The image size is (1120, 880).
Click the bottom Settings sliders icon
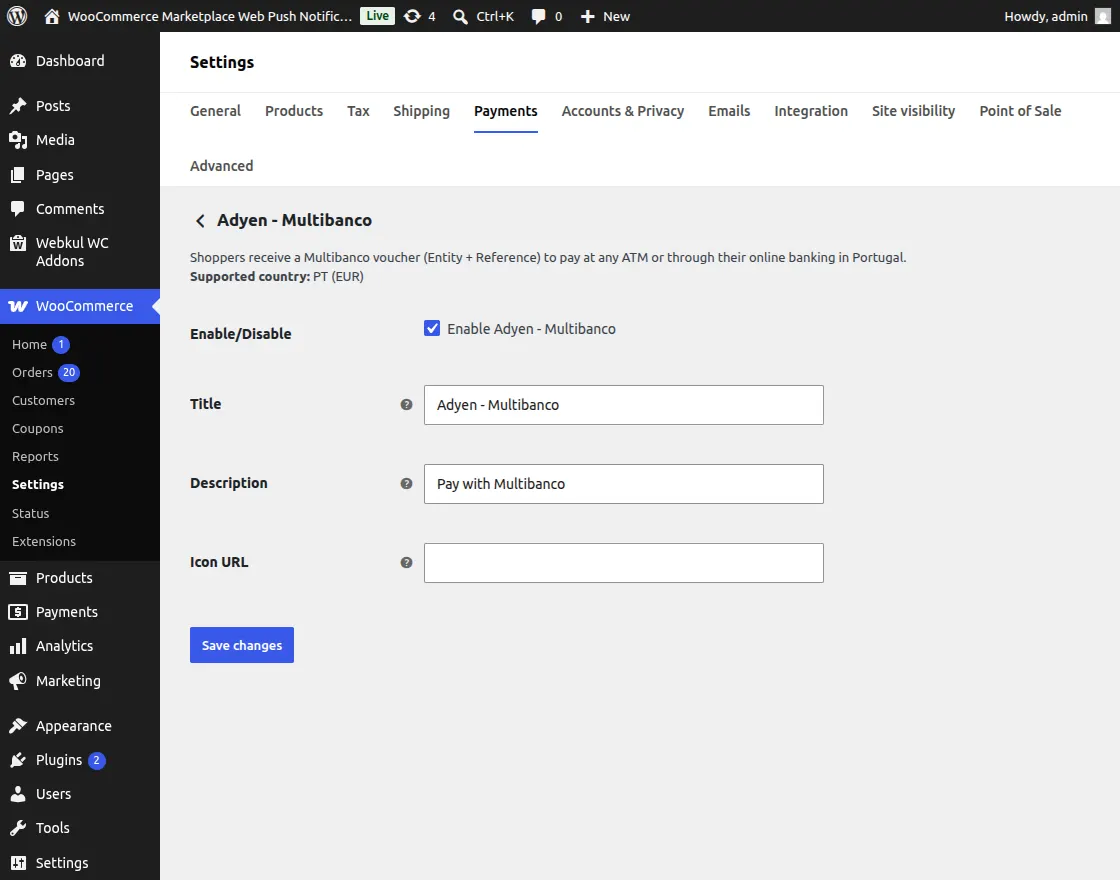tap(18, 863)
